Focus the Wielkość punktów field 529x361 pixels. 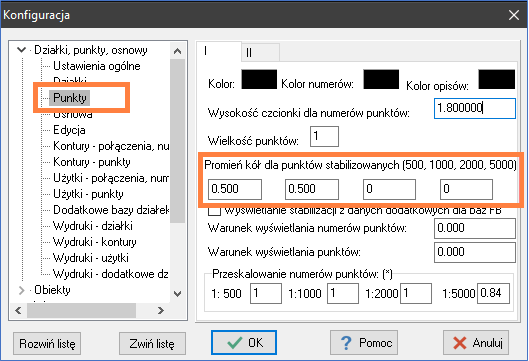coord(324,137)
